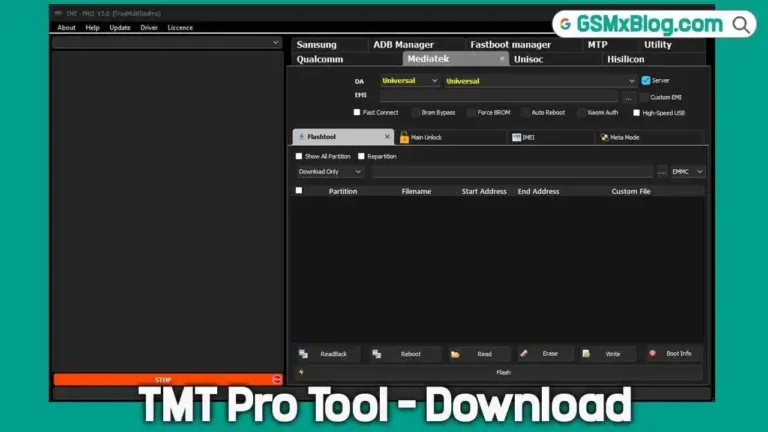Open the Help menu
Viewport: 768px width, 432px height.
tap(92, 28)
